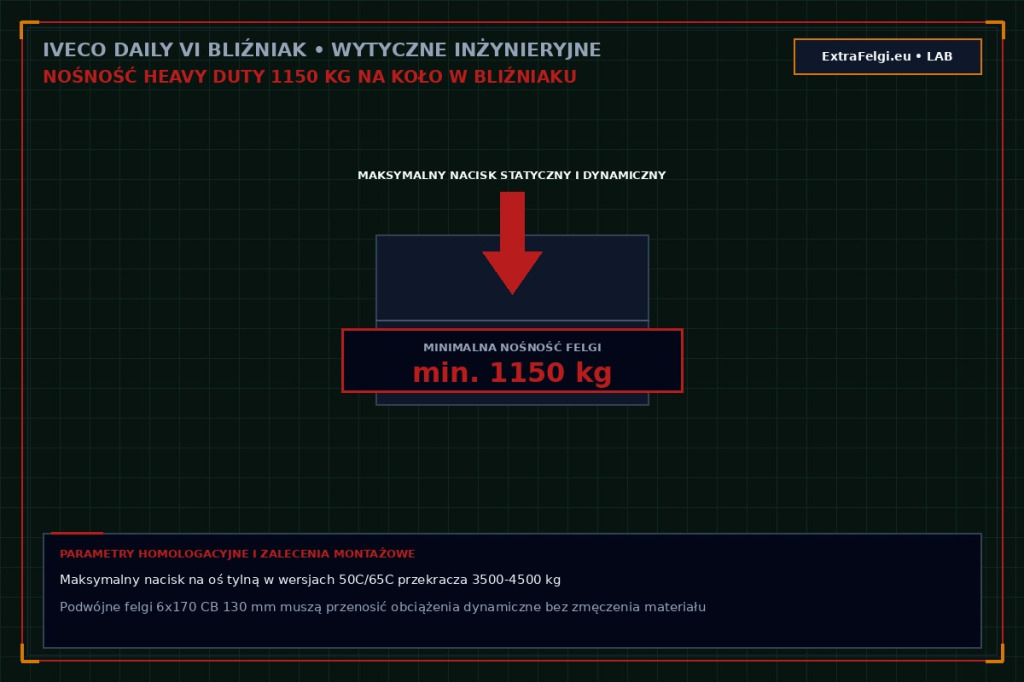Select "PARAMETRY HOMOLOGACYJNE I ZALECENIA MONTAŻOWE" heading

pyautogui.click(x=237, y=554)
